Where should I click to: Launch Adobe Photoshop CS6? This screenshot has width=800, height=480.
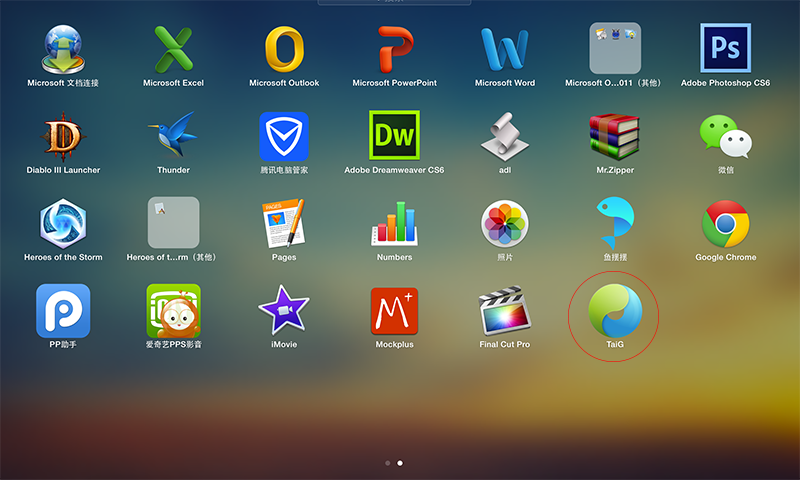click(x=726, y=48)
